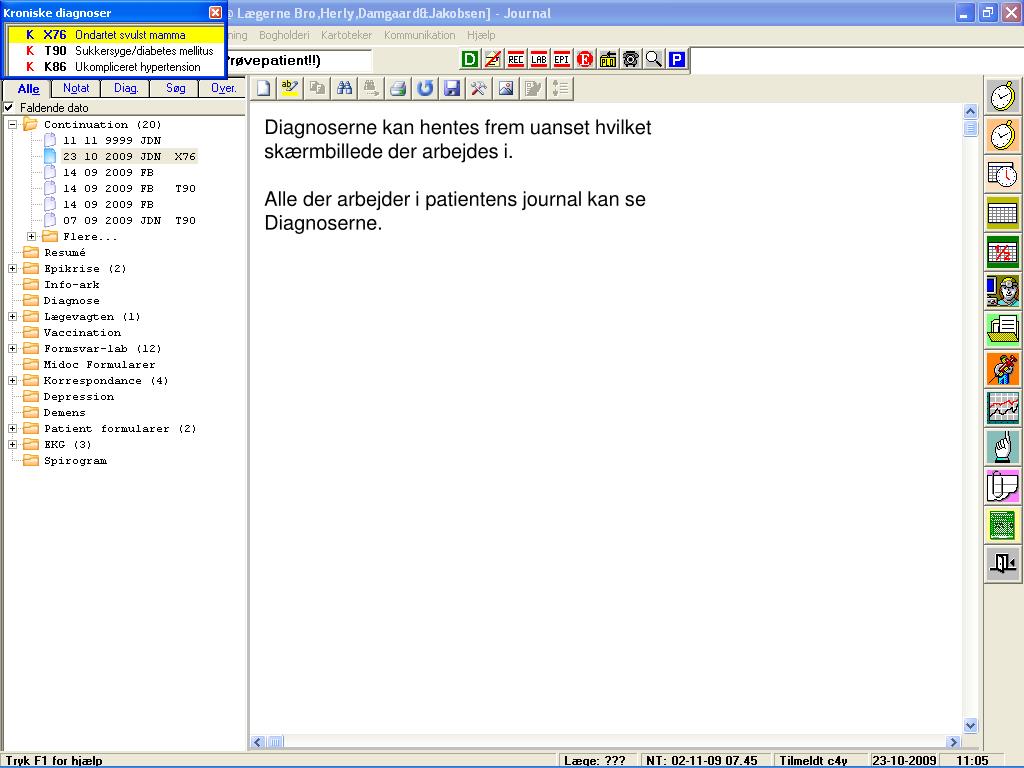The height and width of the screenshot is (768, 1024).
Task: Open the REC prescriptions button
Action: (516, 59)
